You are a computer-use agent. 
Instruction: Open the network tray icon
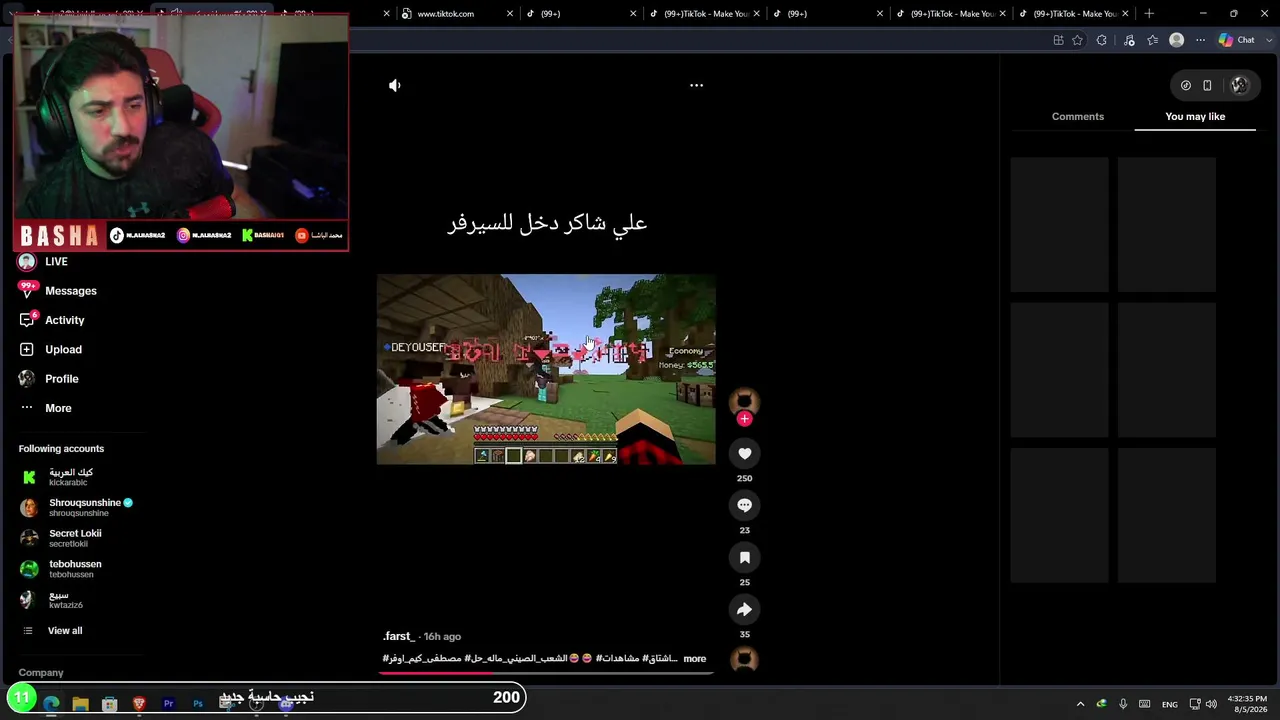[x=1195, y=704]
